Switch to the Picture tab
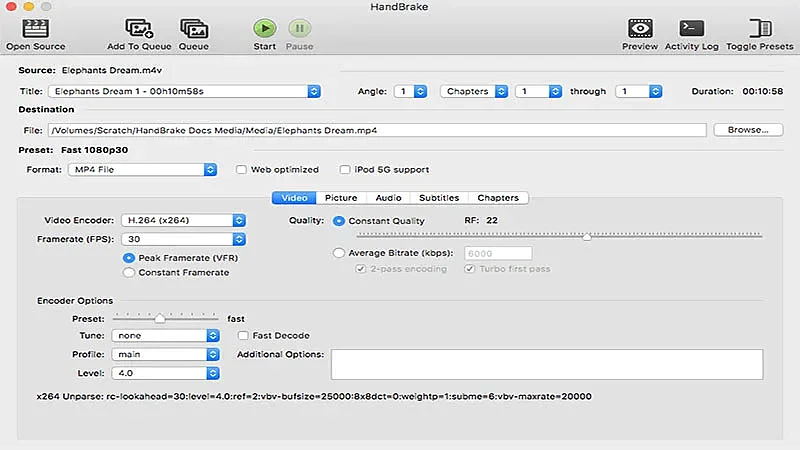This screenshot has width=800, height=450. (341, 198)
